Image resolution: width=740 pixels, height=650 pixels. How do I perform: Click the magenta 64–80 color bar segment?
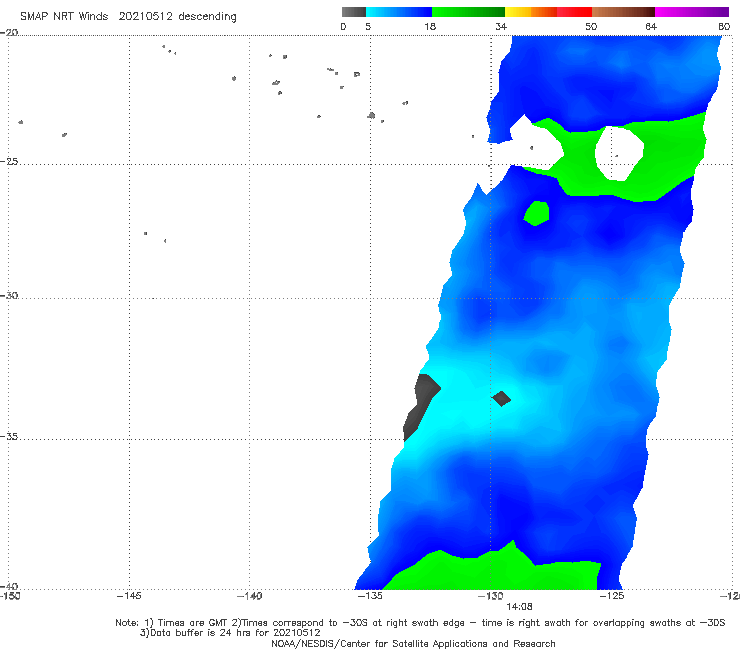[692, 12]
